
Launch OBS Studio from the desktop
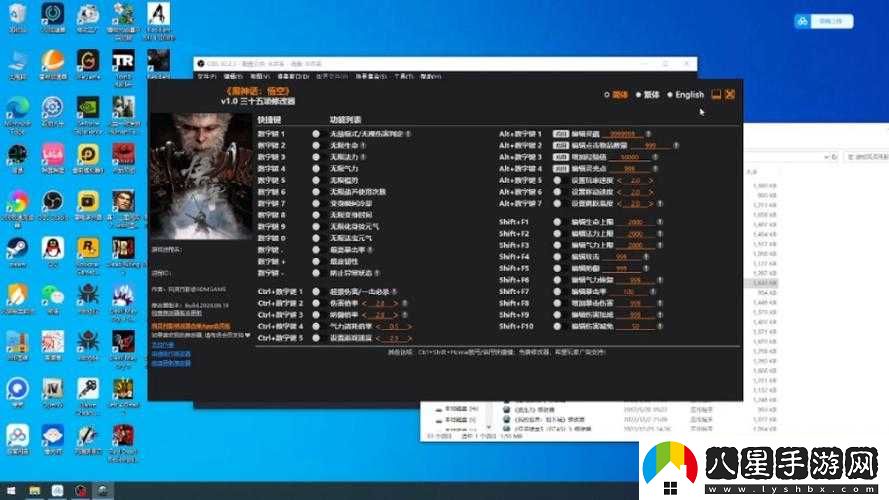(x=52, y=202)
